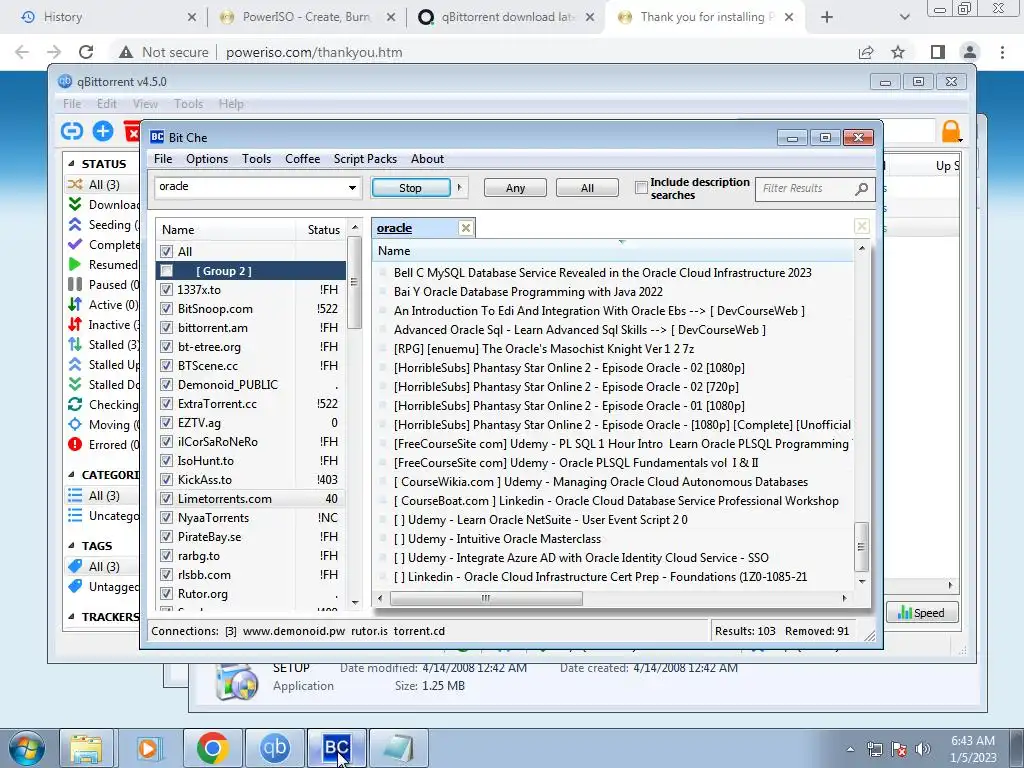This screenshot has width=1024, height=768.
Task: Open the Windows Start menu
Action: coord(26,748)
